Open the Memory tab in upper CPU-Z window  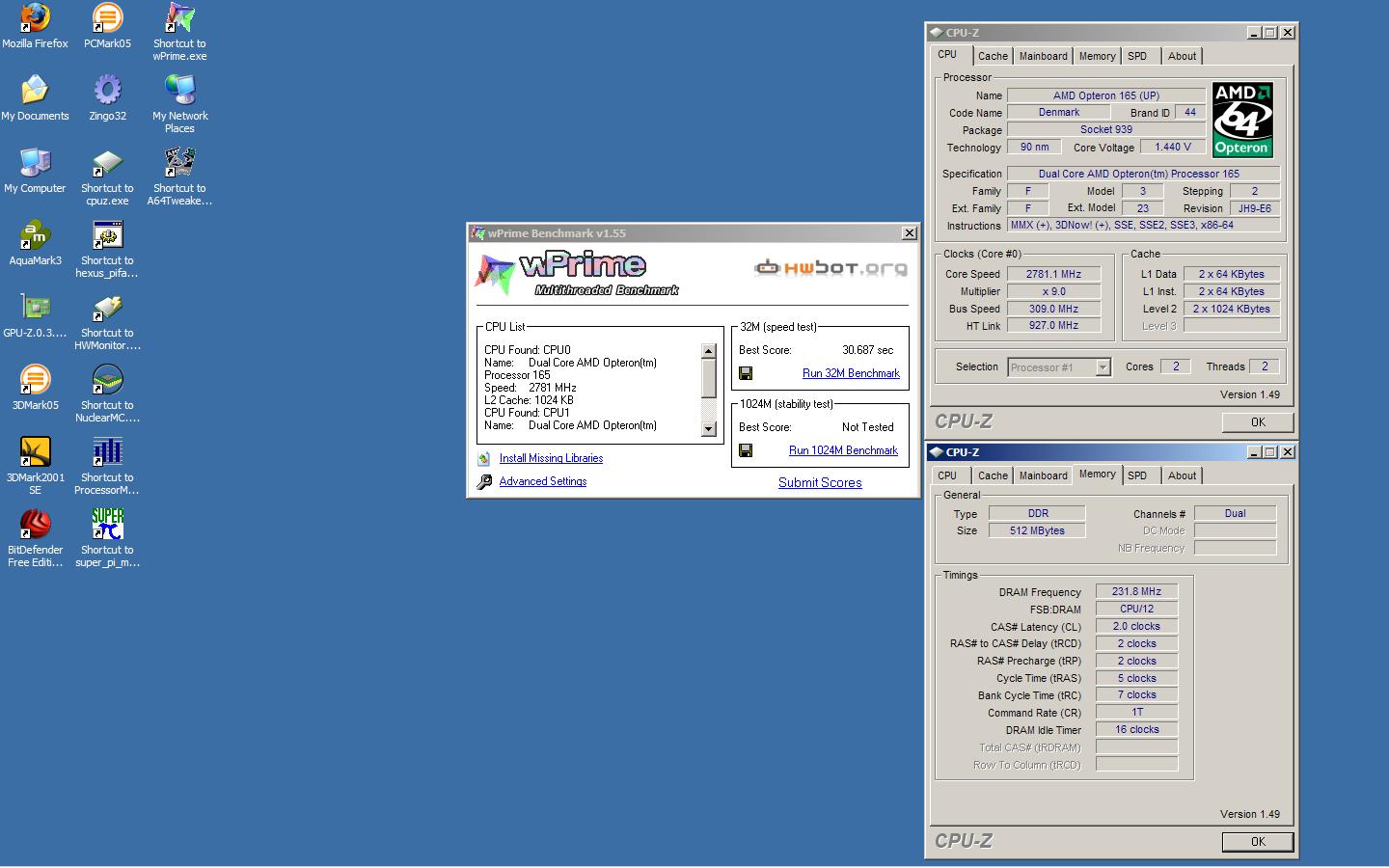click(x=1097, y=56)
